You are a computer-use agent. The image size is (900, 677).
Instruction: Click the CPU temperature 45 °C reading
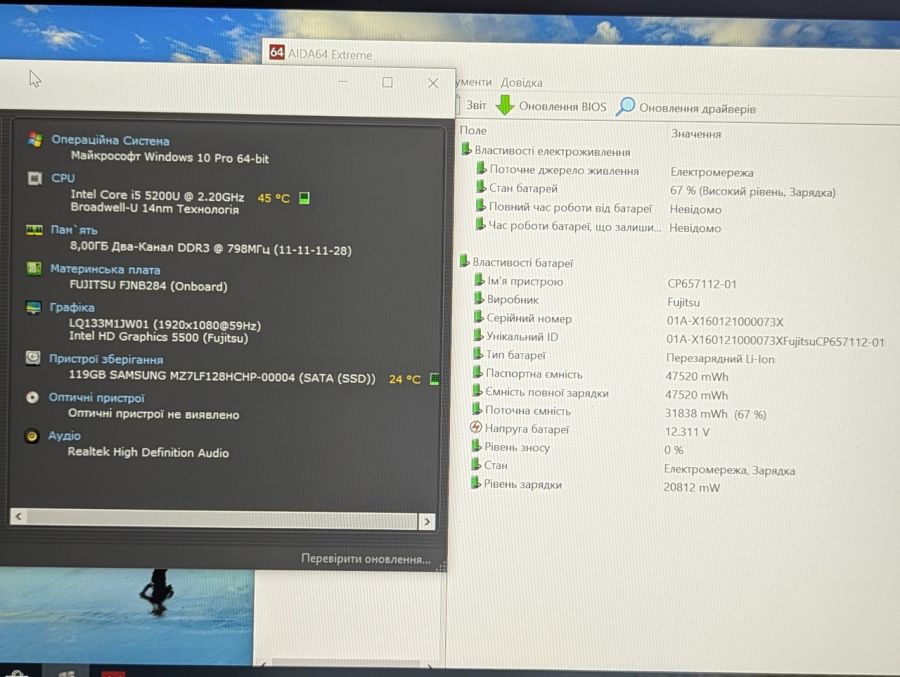pyautogui.click(x=274, y=198)
